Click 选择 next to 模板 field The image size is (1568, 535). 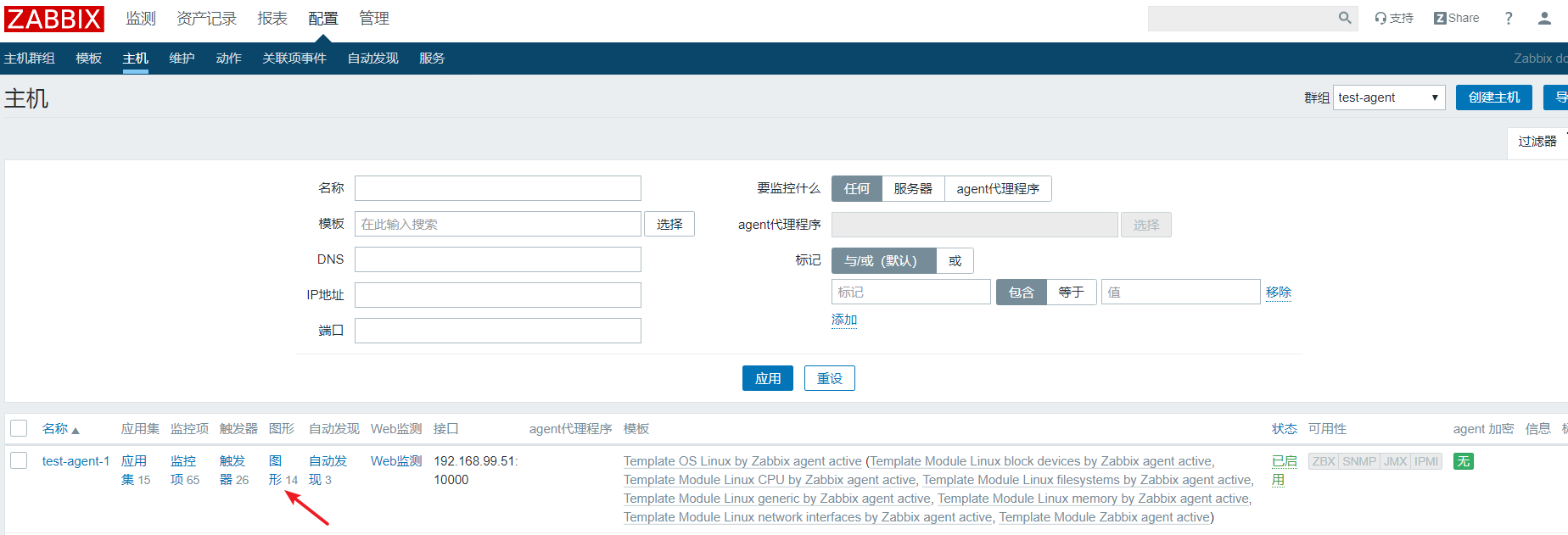669,224
